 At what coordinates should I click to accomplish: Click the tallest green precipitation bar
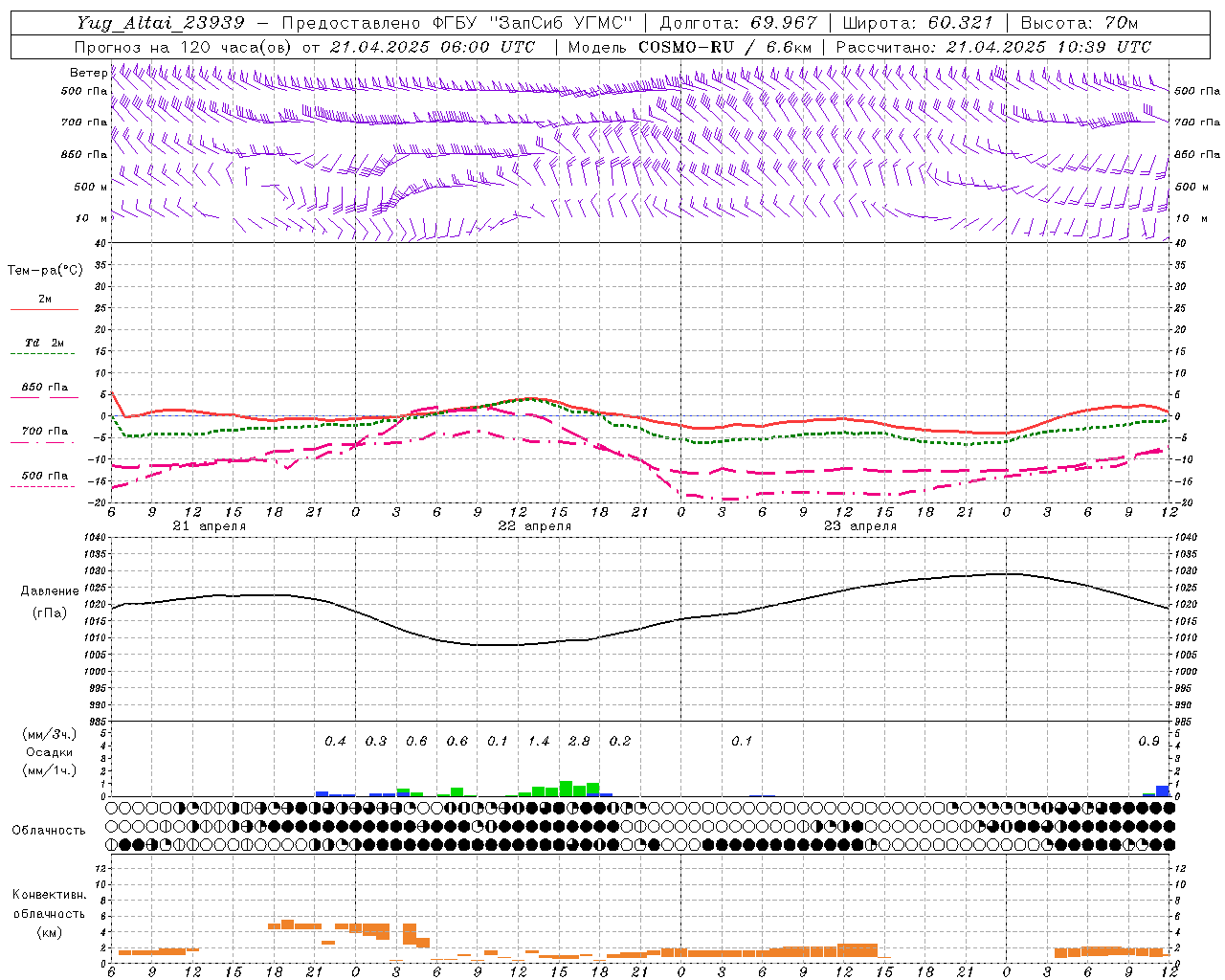click(566, 789)
